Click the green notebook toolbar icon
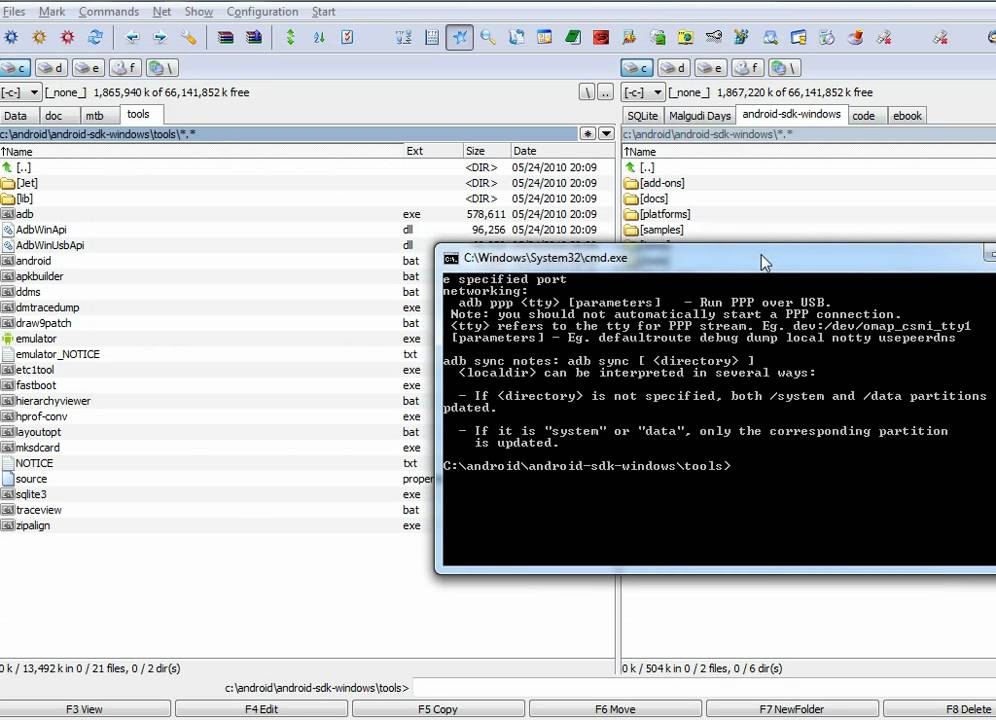The width and height of the screenshot is (996, 720). pos(572,37)
